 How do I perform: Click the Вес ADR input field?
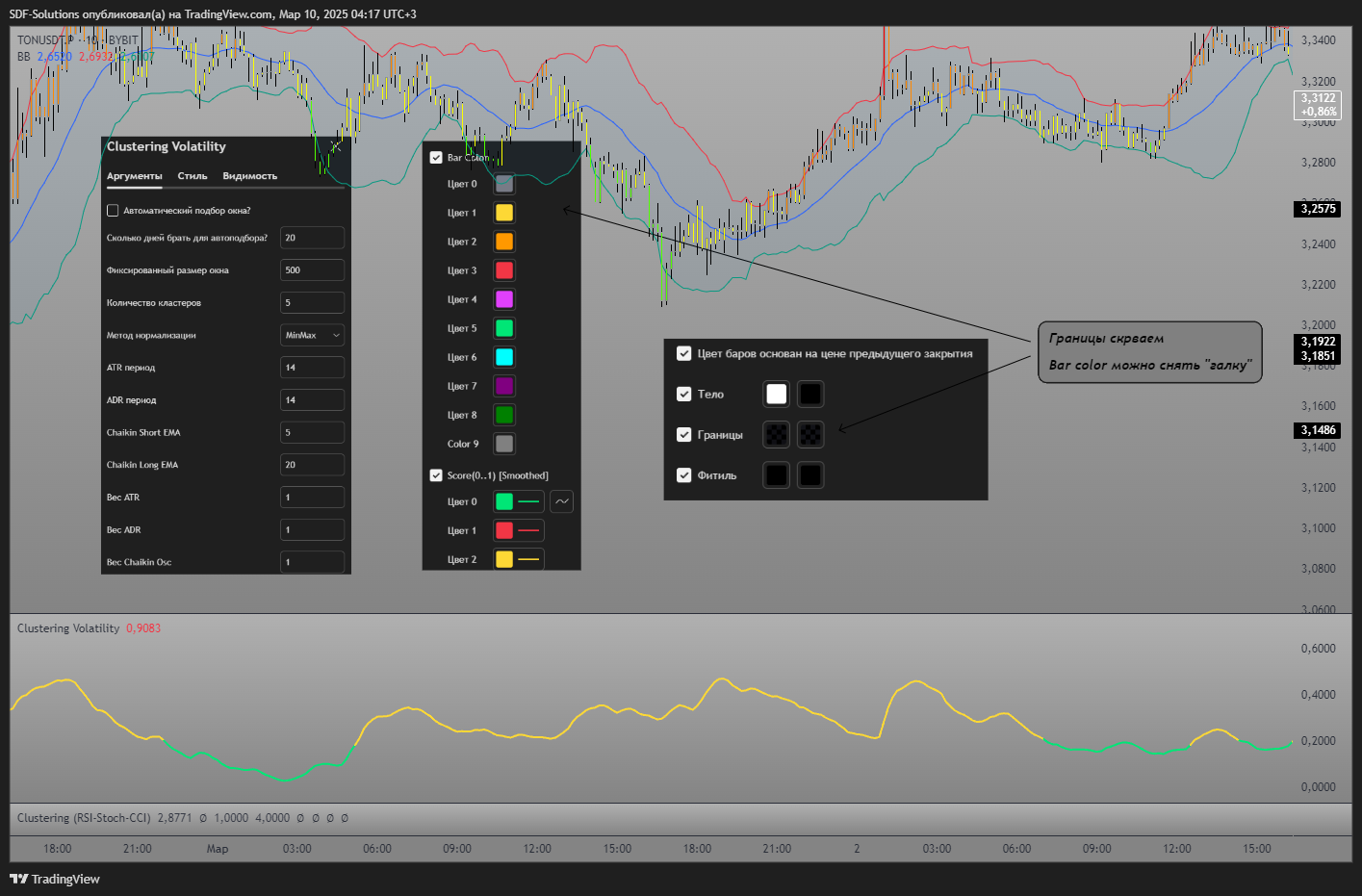tap(312, 530)
